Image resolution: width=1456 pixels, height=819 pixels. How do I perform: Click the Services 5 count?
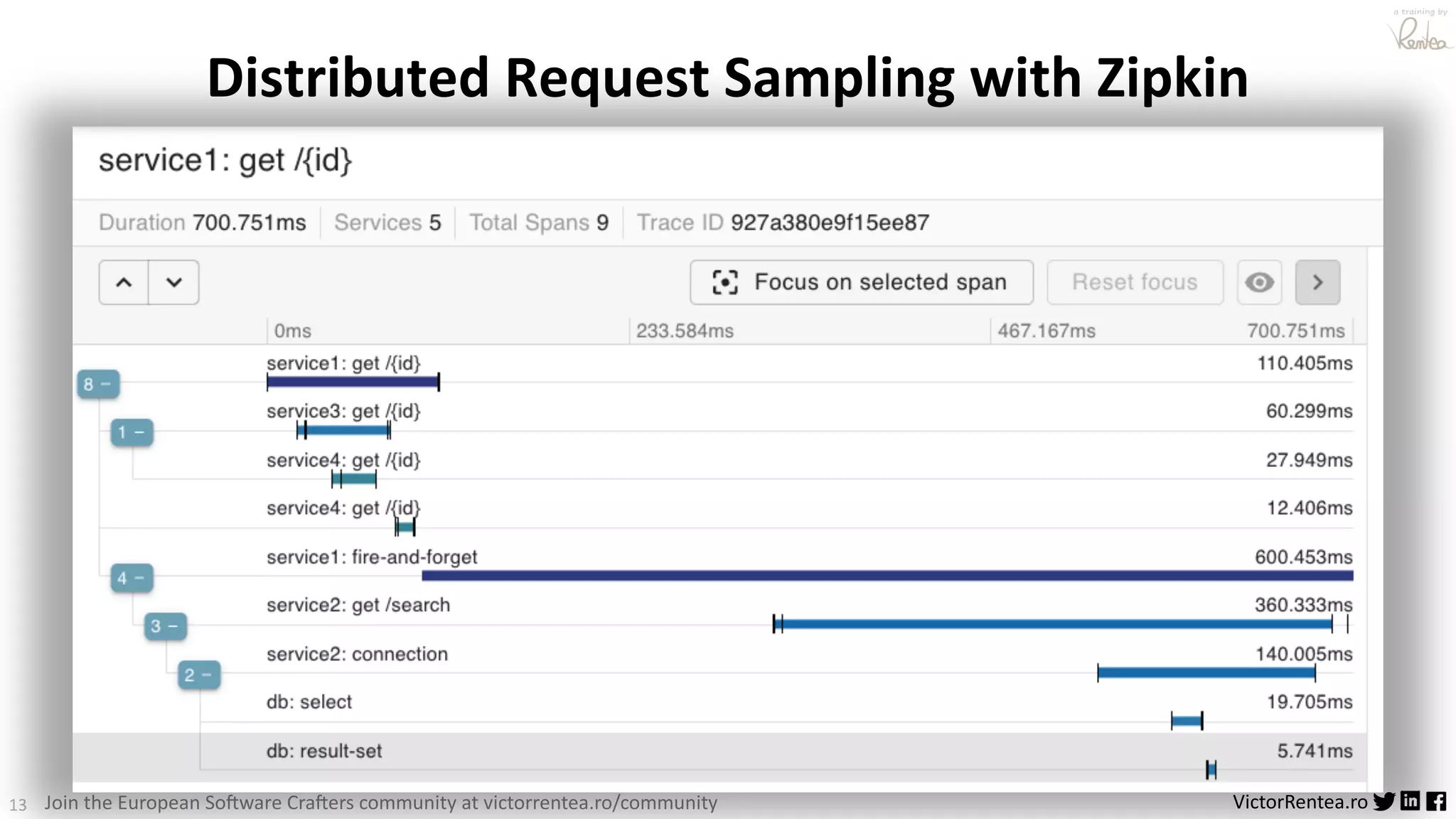click(x=435, y=223)
